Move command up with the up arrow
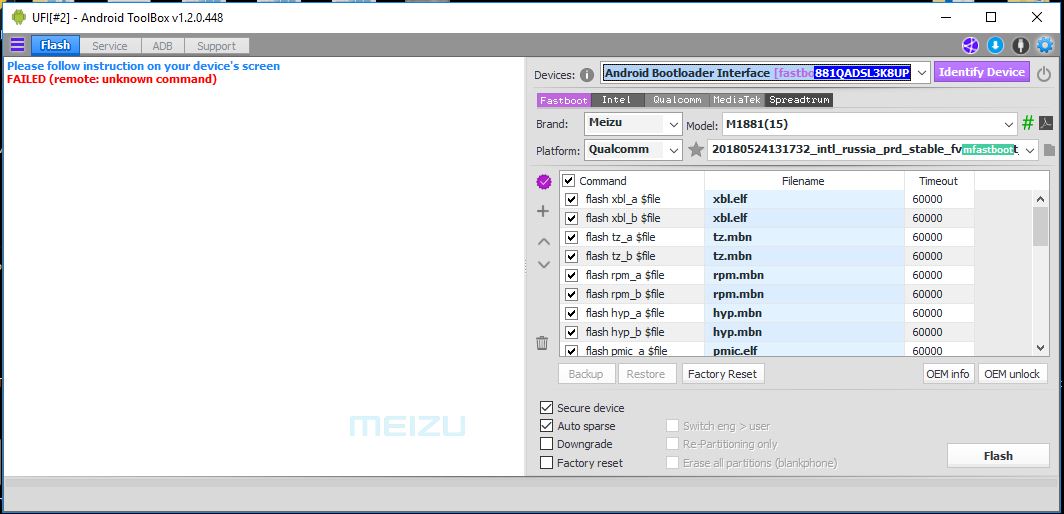The image size is (1064, 514). click(544, 241)
